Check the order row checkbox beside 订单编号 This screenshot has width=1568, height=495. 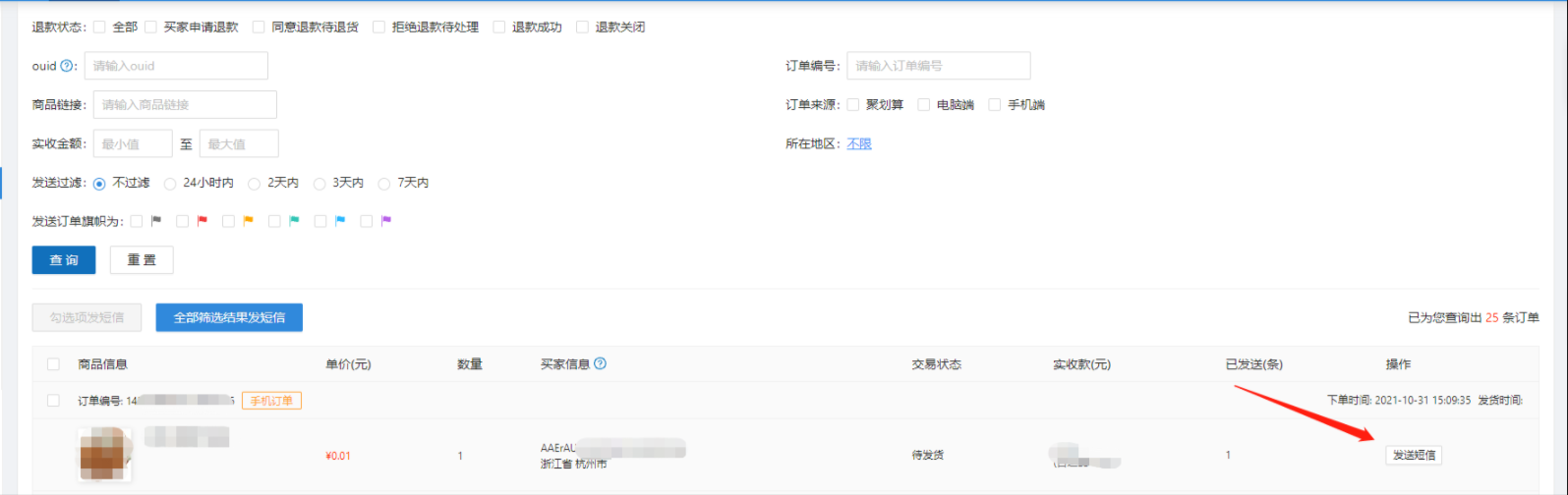click(x=54, y=401)
